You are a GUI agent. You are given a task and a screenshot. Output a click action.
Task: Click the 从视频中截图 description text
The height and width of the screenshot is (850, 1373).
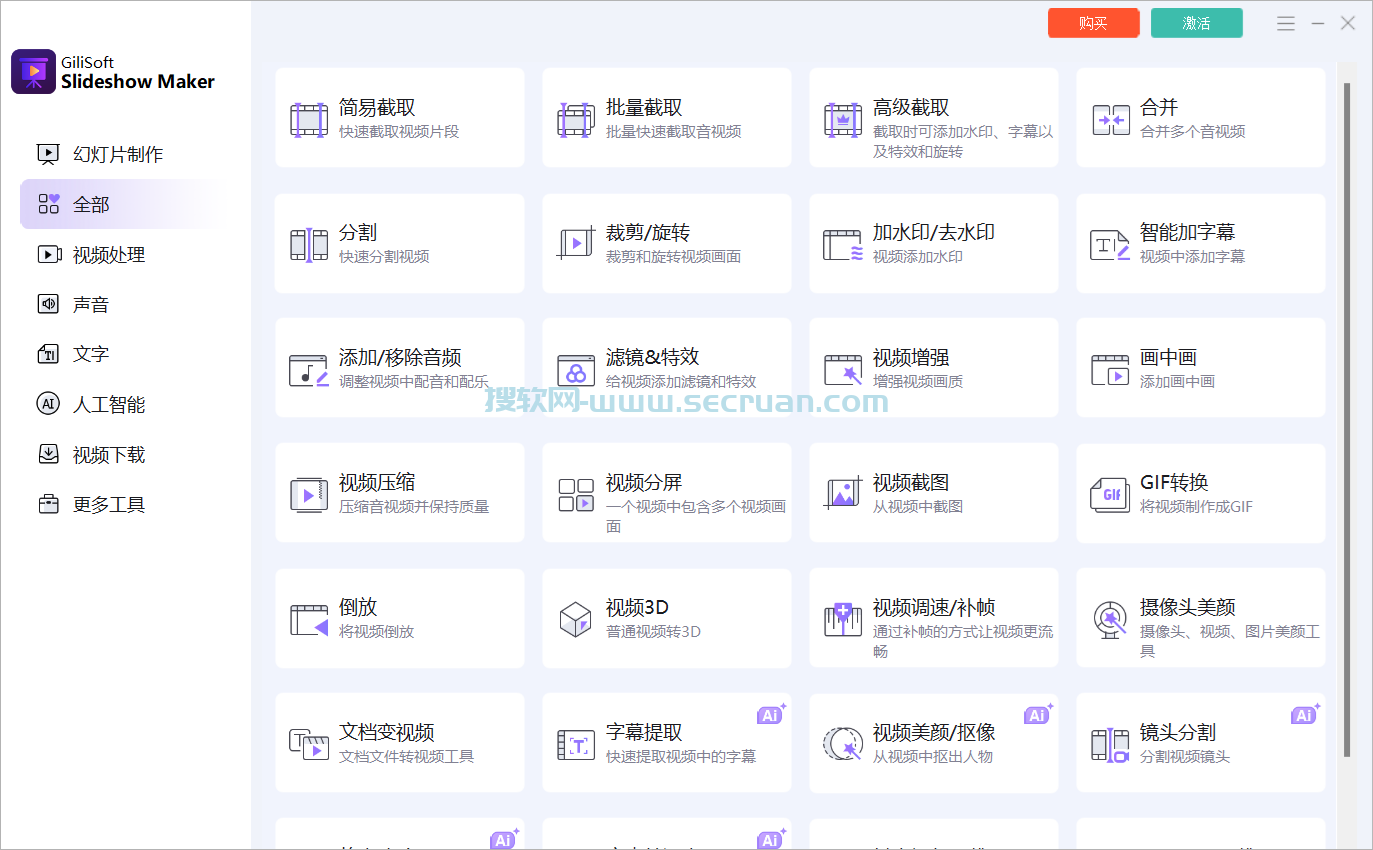click(x=918, y=506)
